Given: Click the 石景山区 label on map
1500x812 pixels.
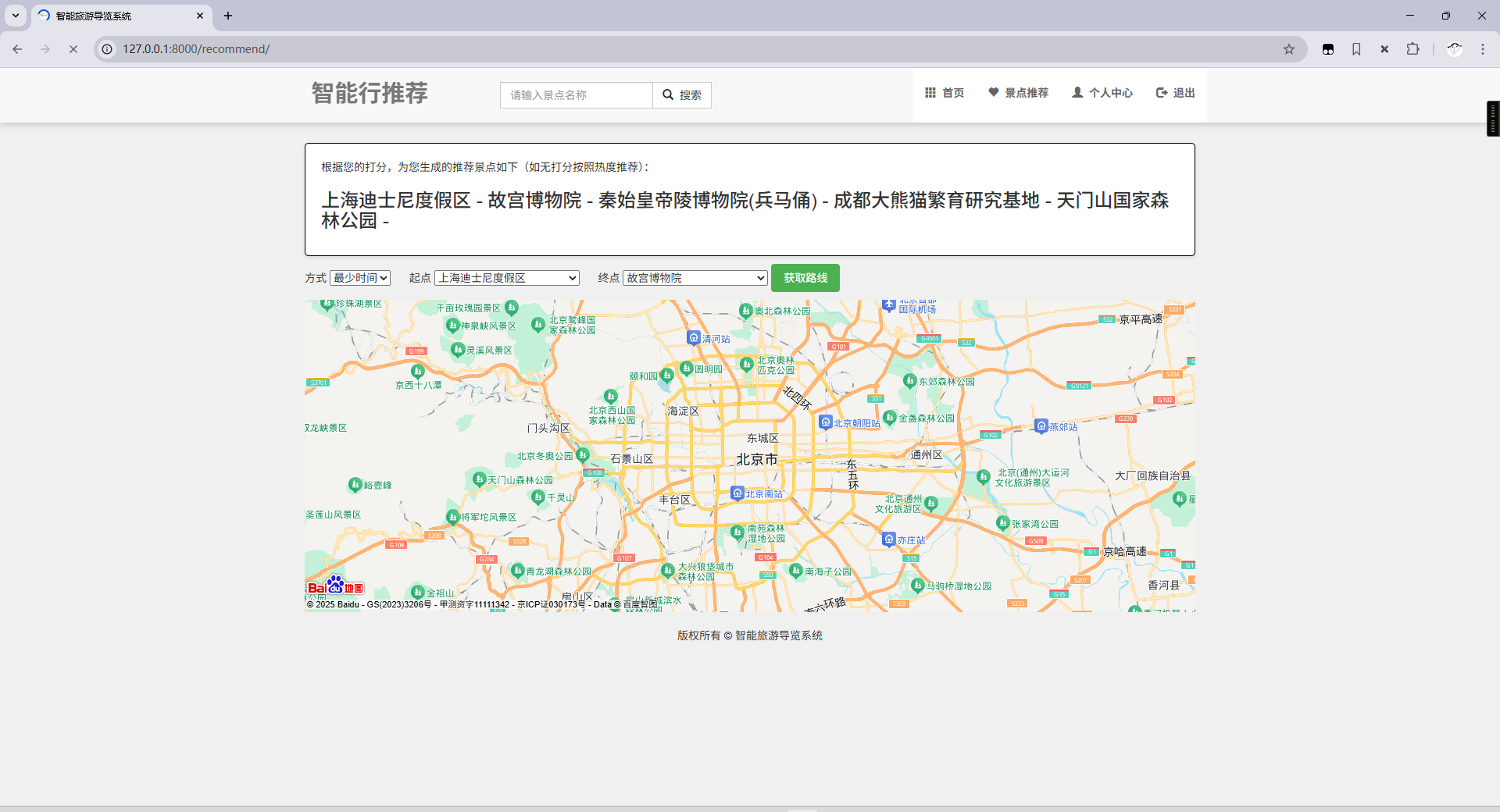Looking at the screenshot, I should [x=632, y=459].
